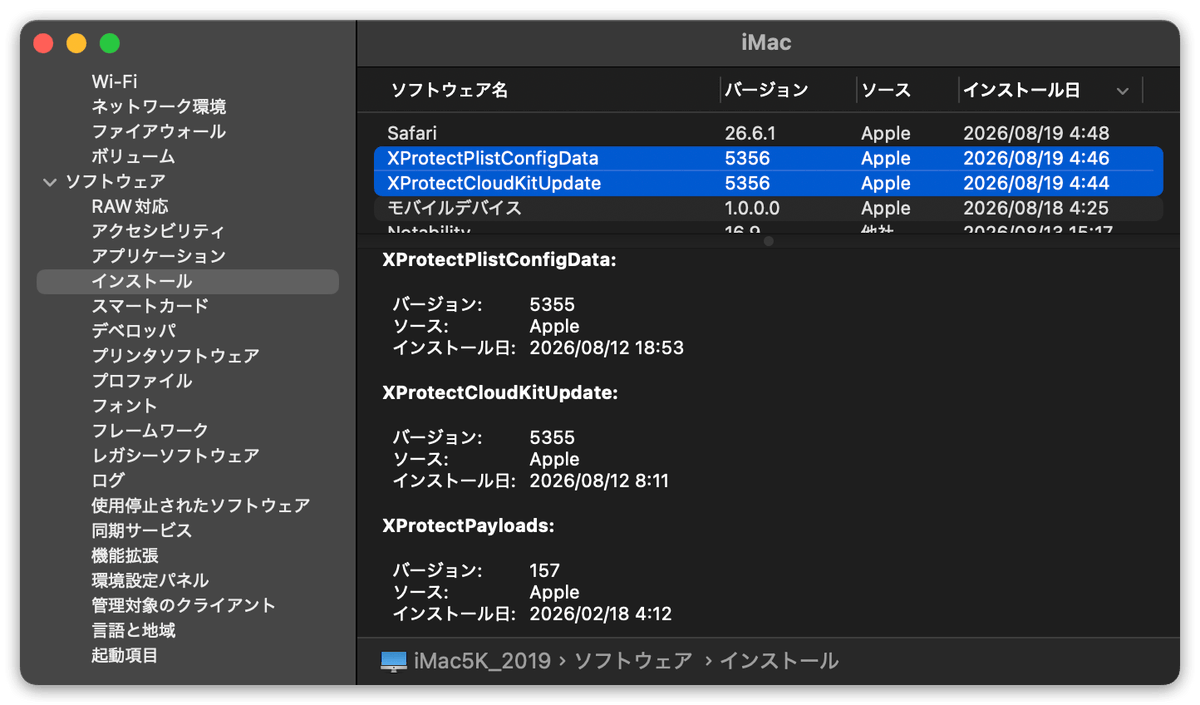1200x705 pixels.
Task: Click インストール in the path bar
Action: pos(778,661)
